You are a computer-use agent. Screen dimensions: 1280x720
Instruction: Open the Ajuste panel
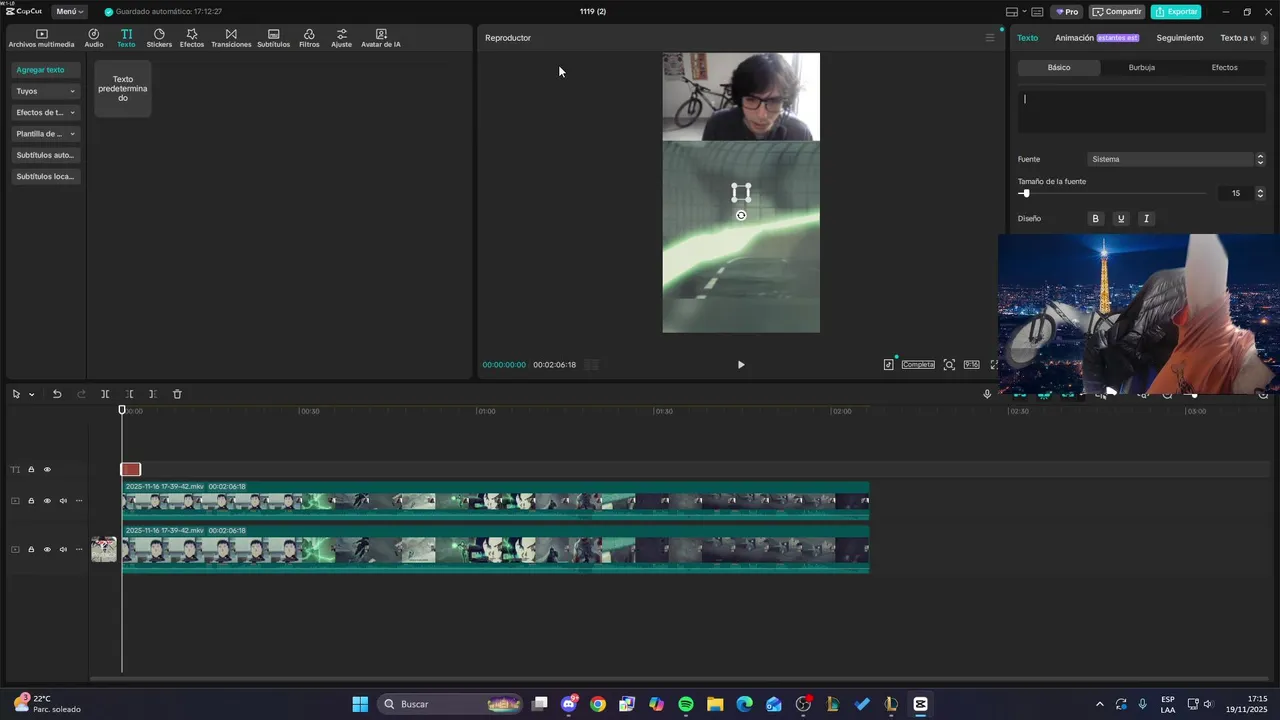click(342, 38)
